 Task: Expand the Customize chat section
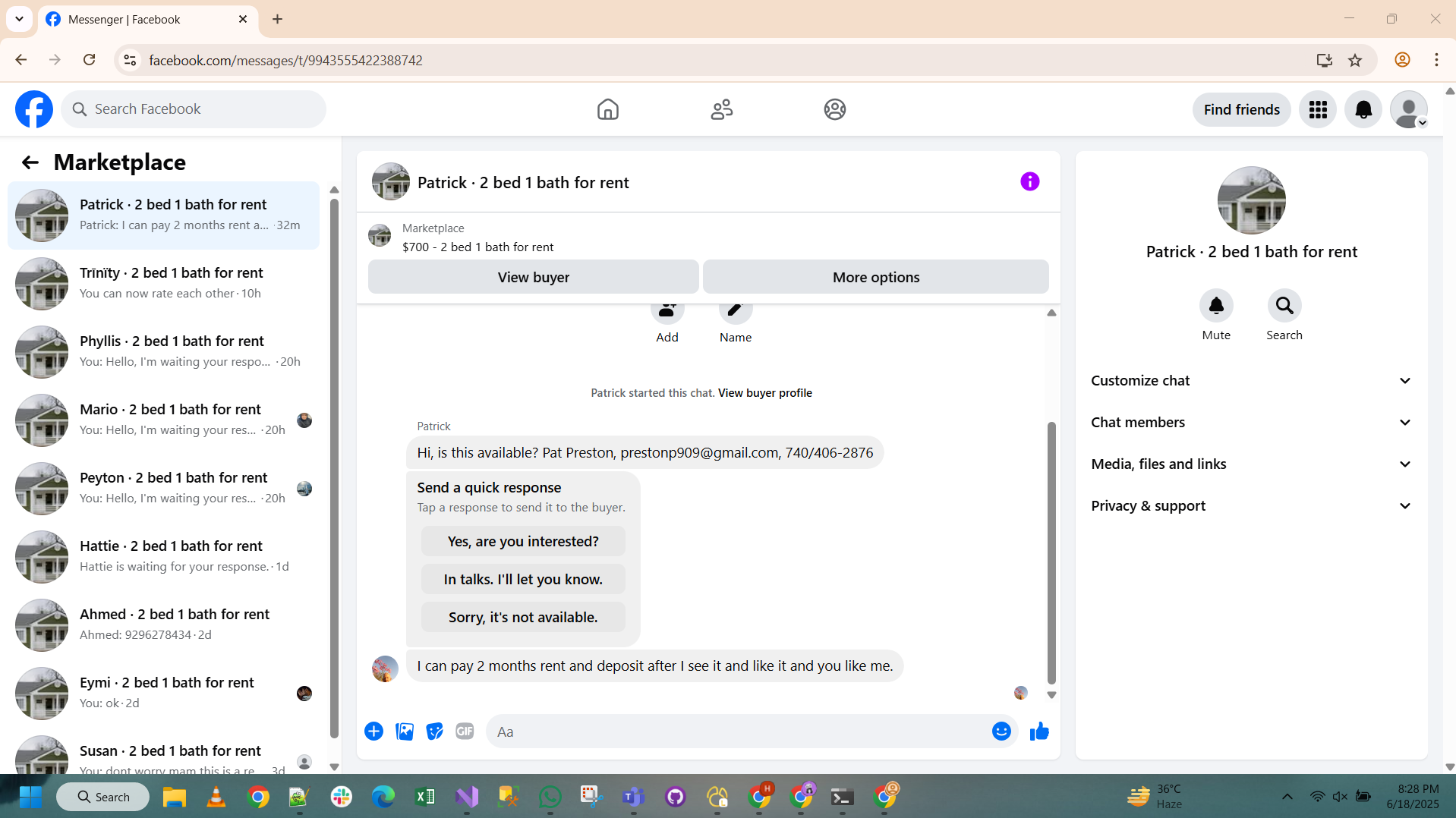coord(1251,381)
